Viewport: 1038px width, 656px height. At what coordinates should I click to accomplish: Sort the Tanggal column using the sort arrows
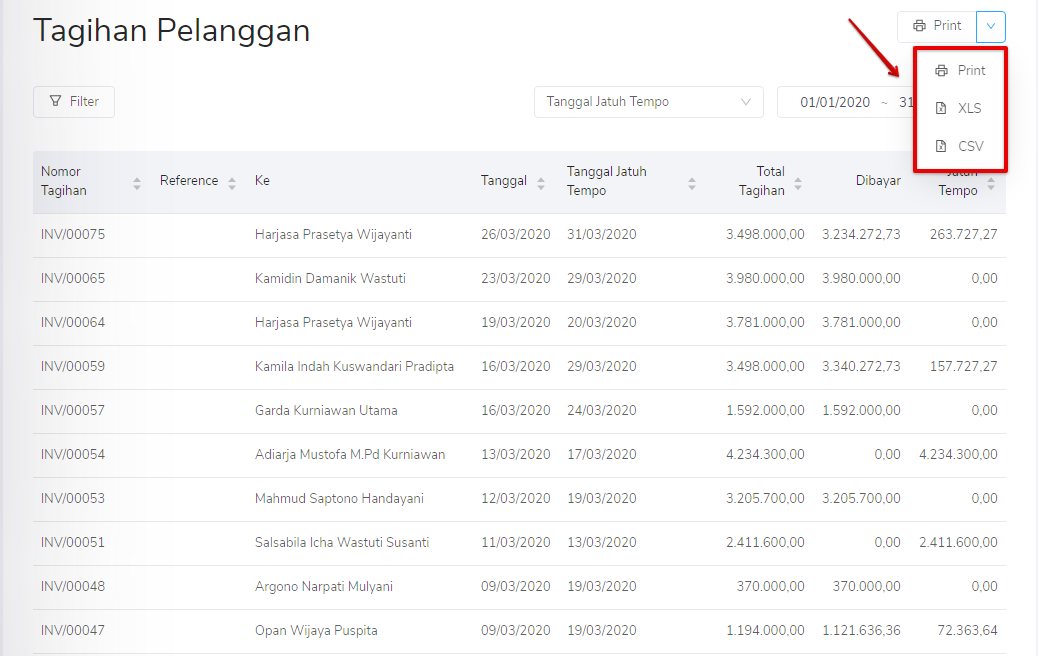[542, 180]
